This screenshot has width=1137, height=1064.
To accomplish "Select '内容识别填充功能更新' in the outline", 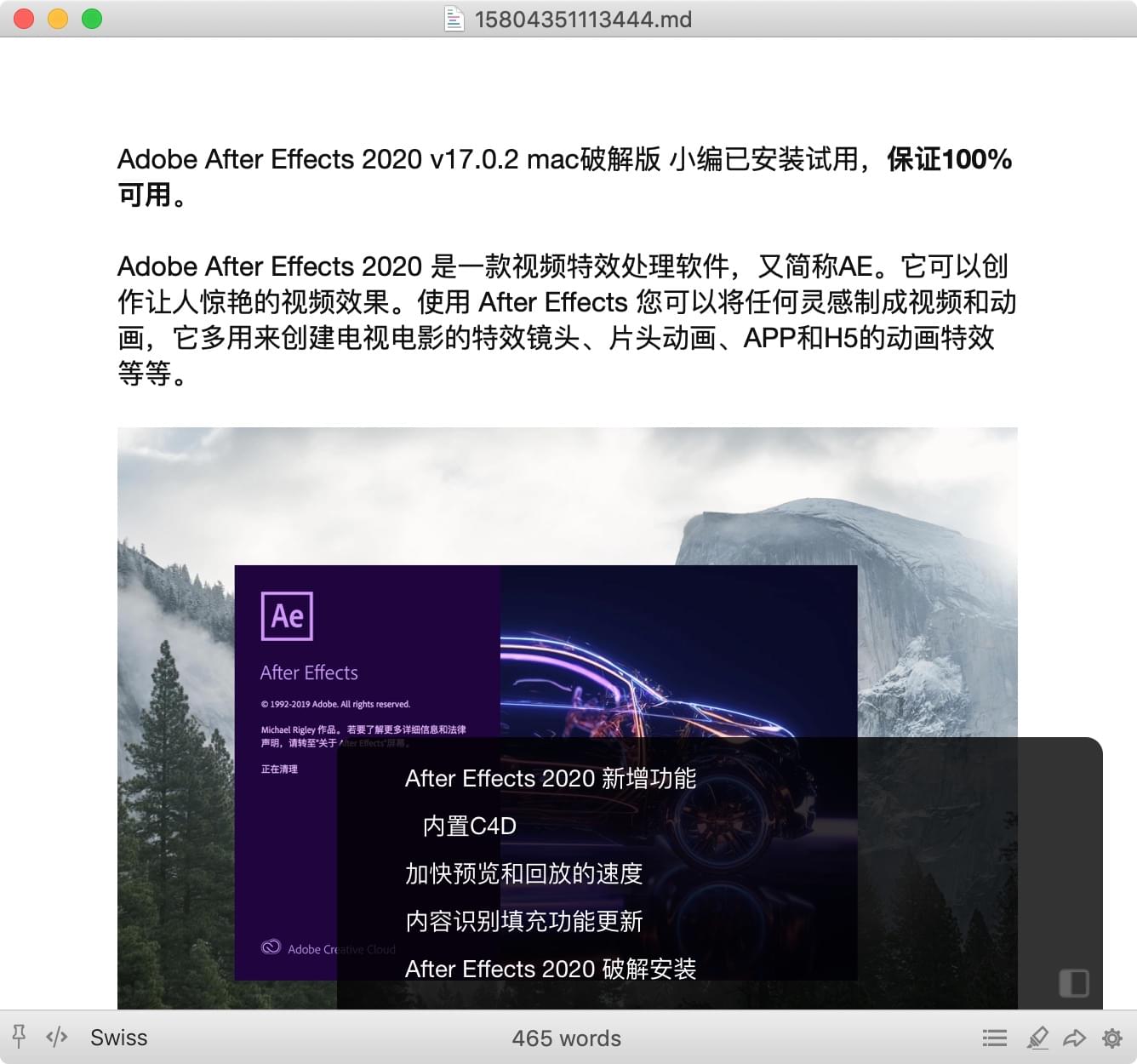I will pyautogui.click(x=523, y=922).
